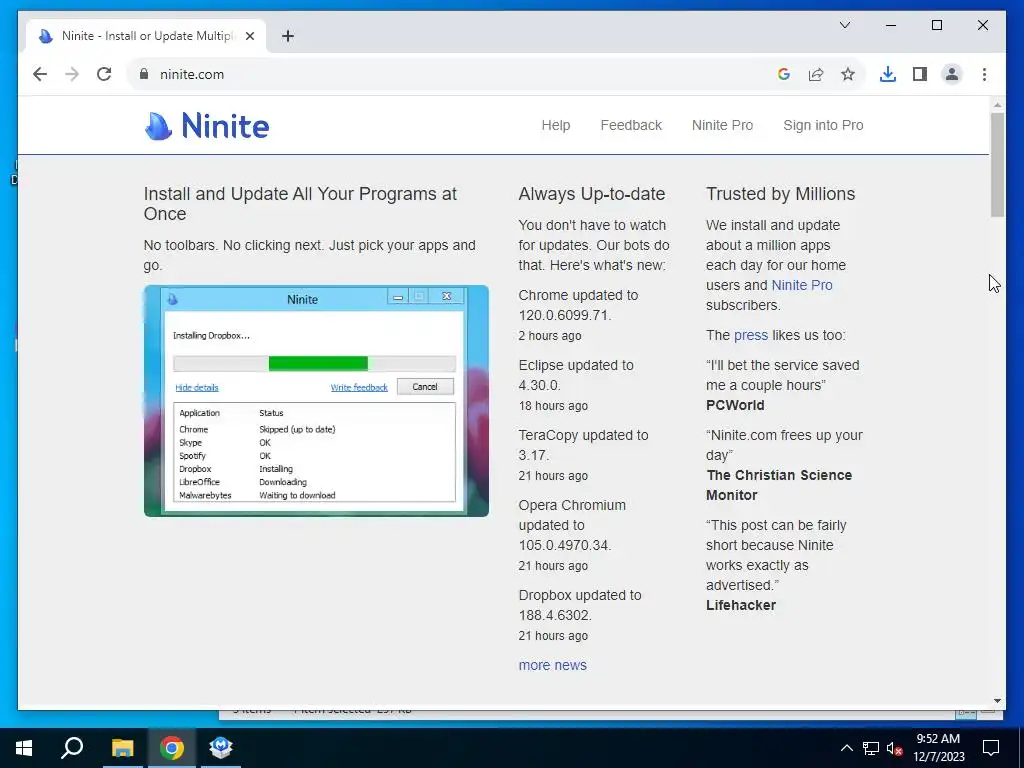Maximize the Chrome window
1024x768 pixels.
936,25
